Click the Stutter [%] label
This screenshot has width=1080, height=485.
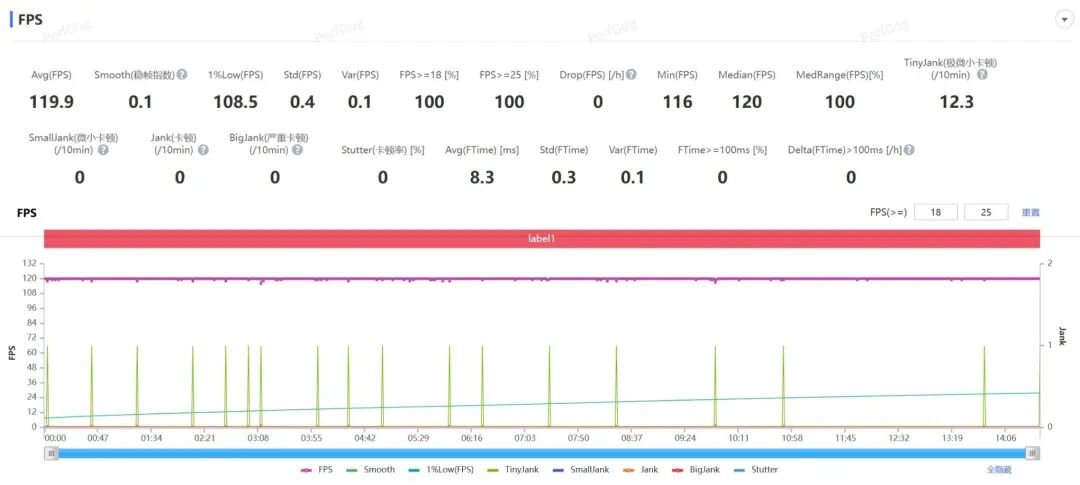pyautogui.click(x=382, y=149)
